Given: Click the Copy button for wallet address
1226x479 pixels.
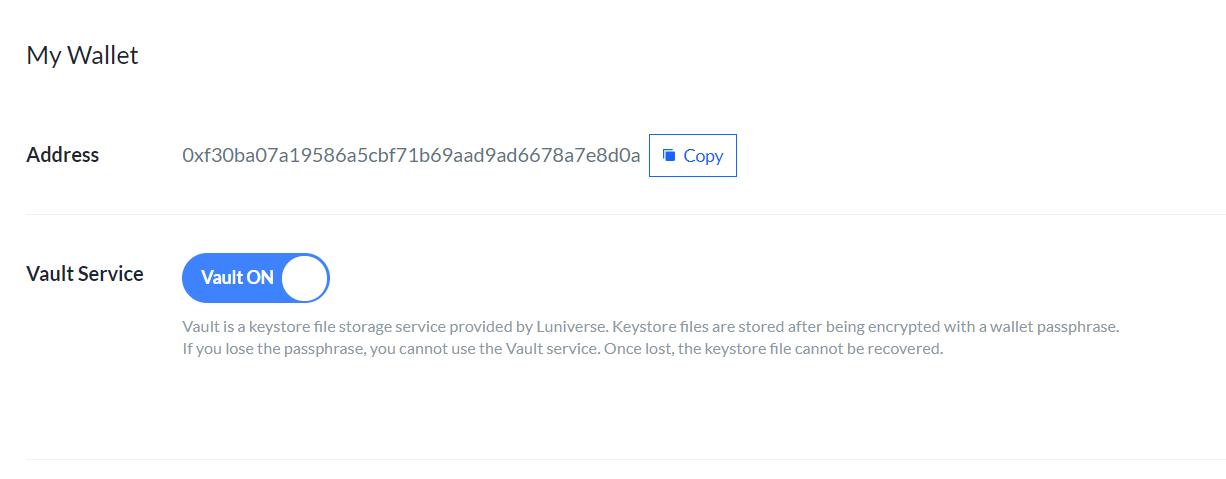Looking at the screenshot, I should coord(693,155).
